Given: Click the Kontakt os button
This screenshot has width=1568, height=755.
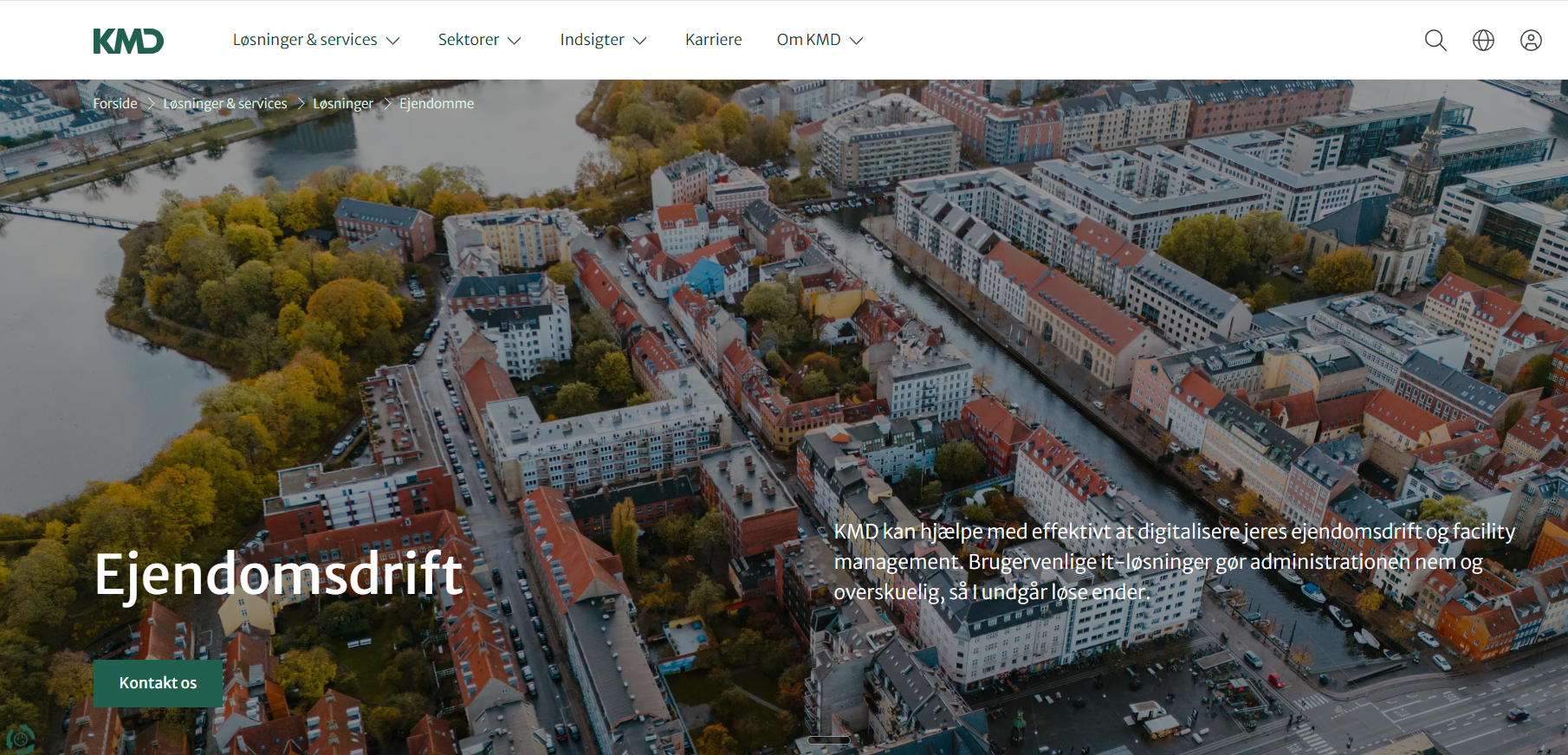Looking at the screenshot, I should [158, 683].
